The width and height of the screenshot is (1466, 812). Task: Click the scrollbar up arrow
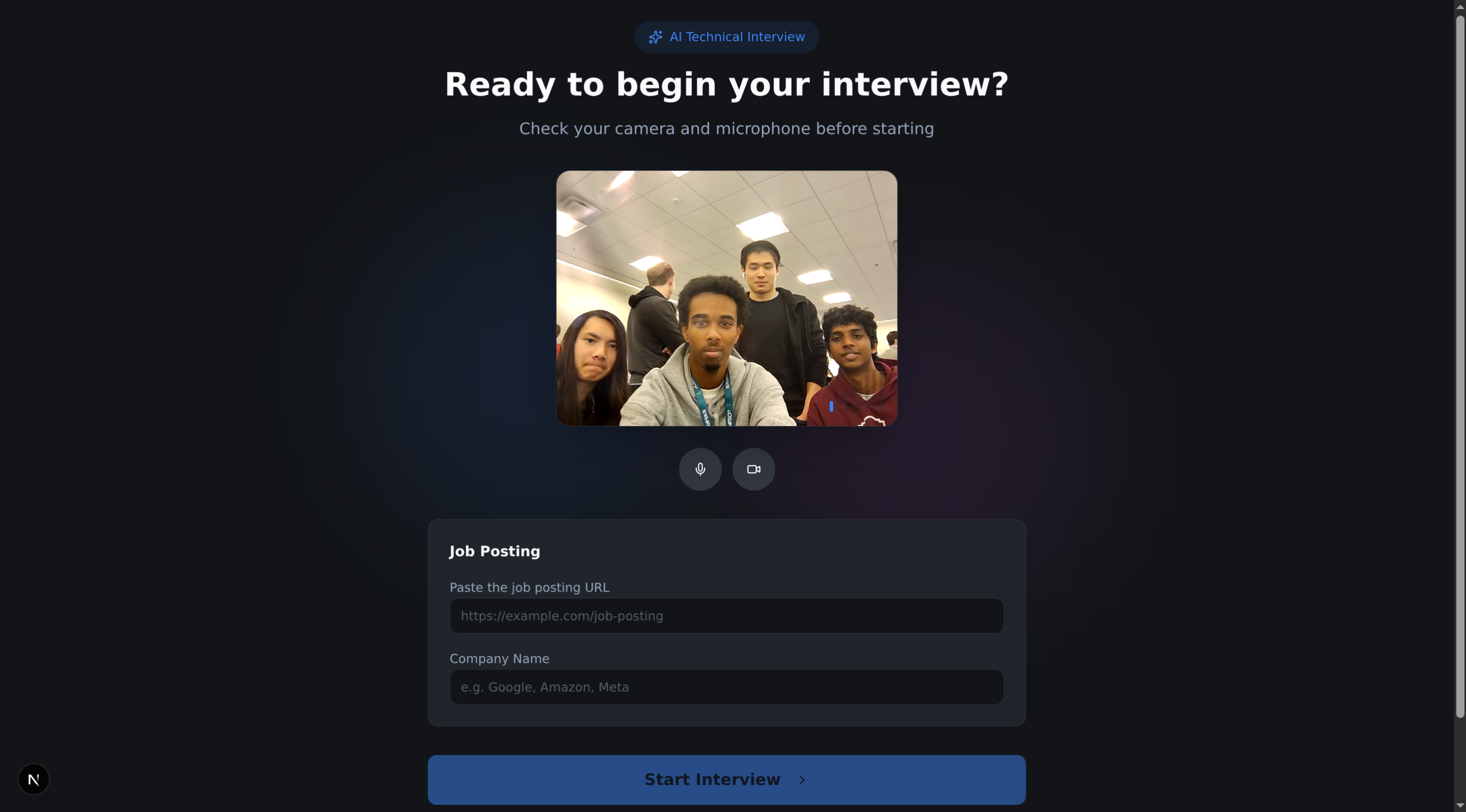click(x=1460, y=6)
